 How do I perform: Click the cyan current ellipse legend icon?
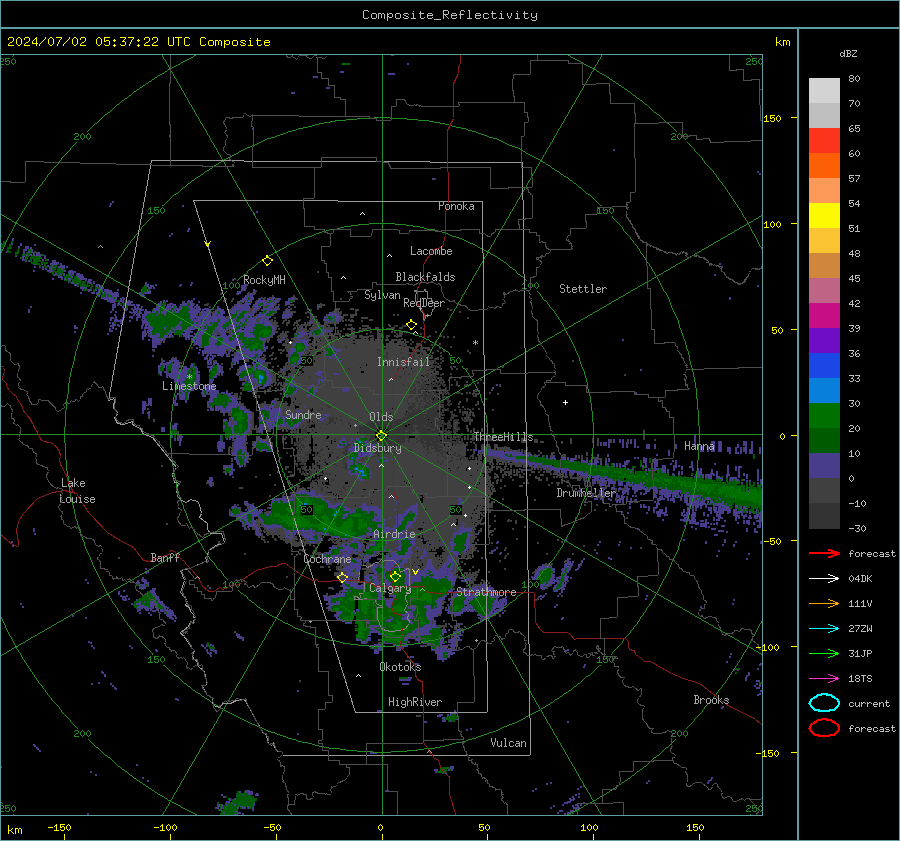click(824, 703)
